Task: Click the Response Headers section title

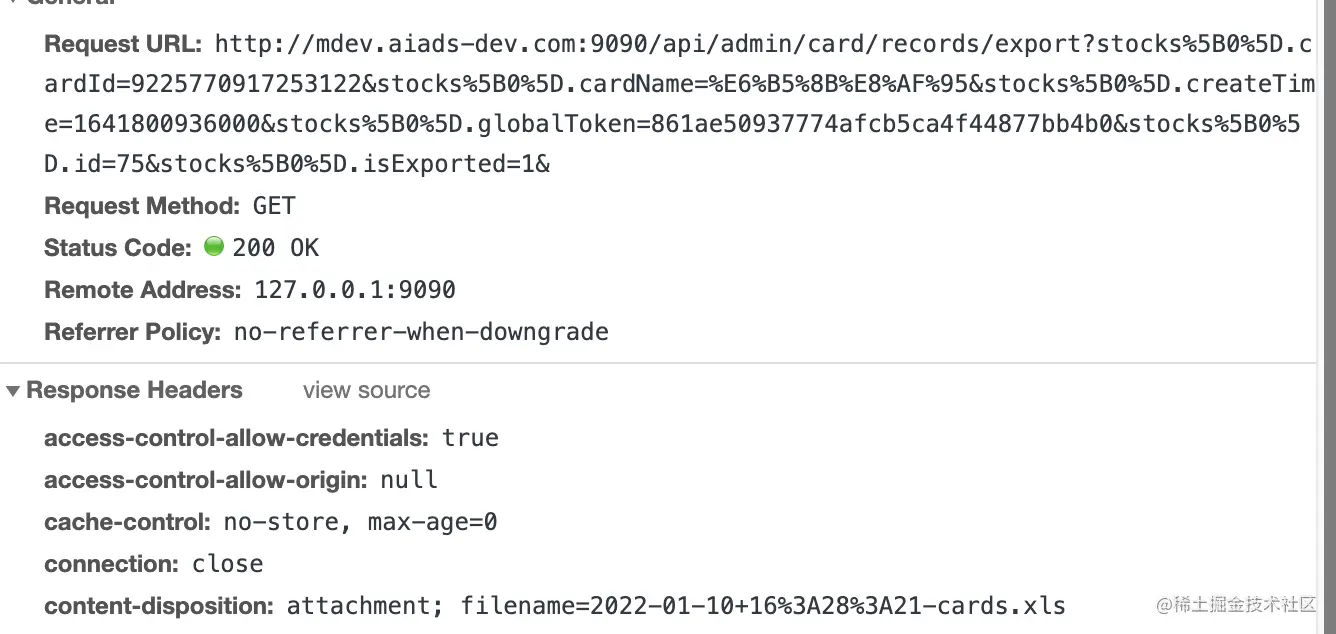Action: point(134,390)
